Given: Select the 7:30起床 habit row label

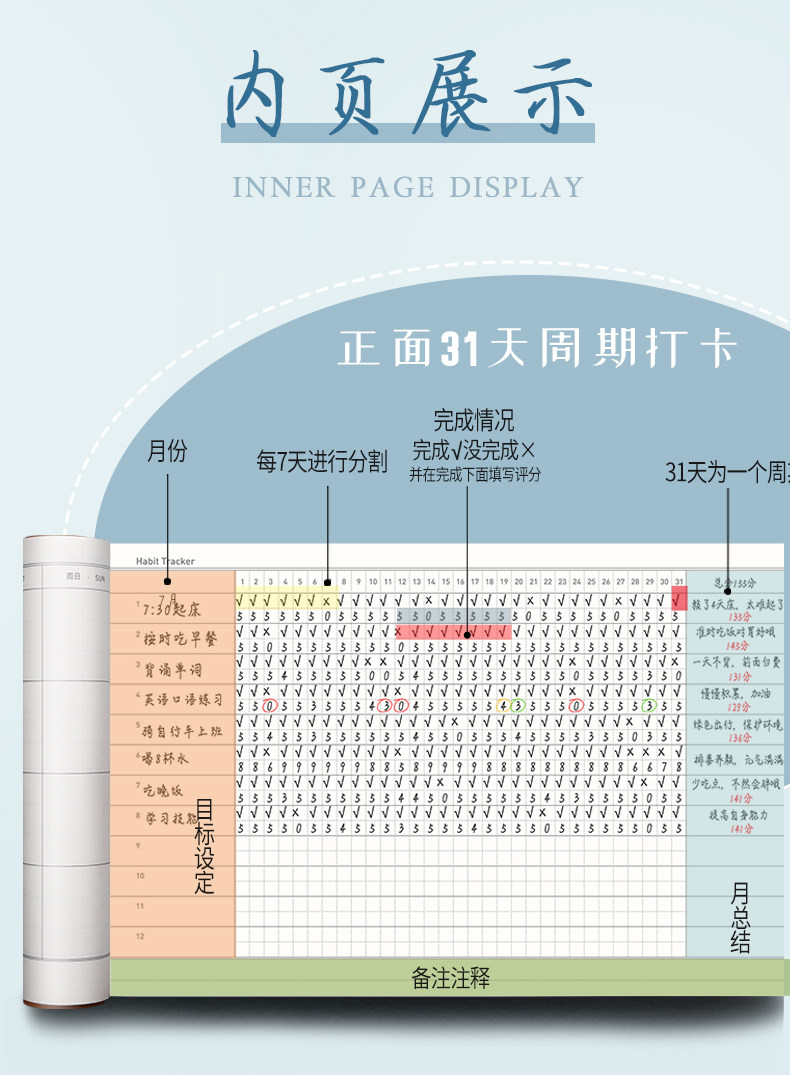Looking at the screenshot, I should pos(171,607).
